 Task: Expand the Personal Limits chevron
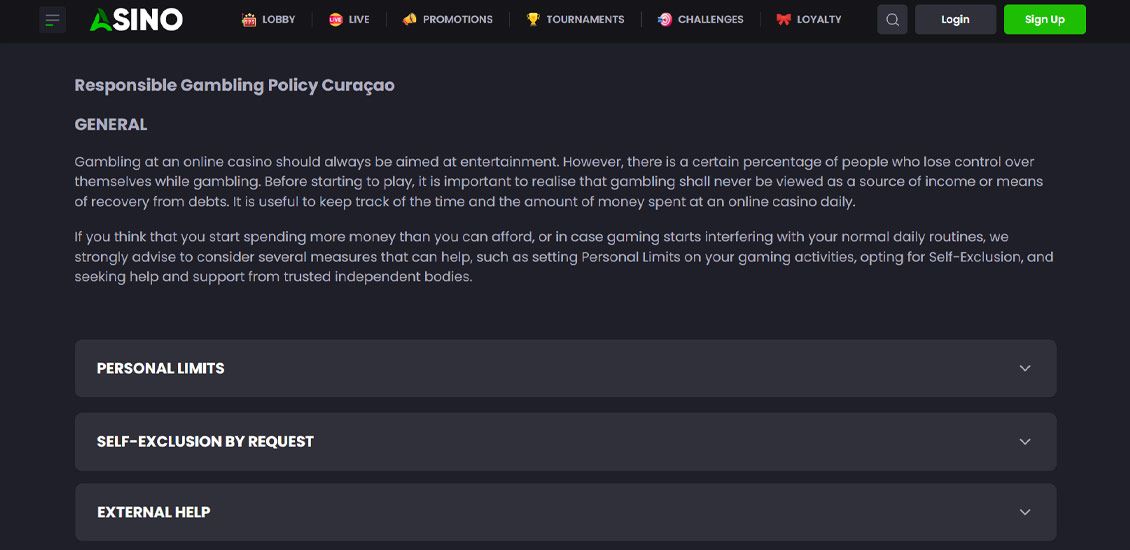(x=1025, y=368)
